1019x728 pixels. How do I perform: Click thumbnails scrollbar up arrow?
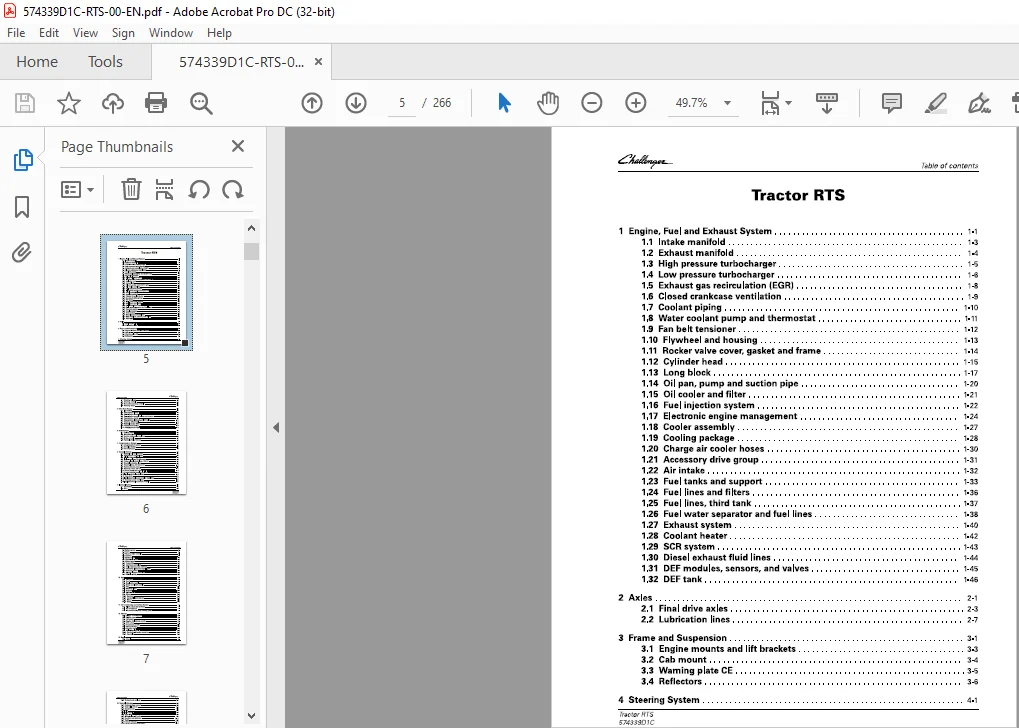click(252, 228)
